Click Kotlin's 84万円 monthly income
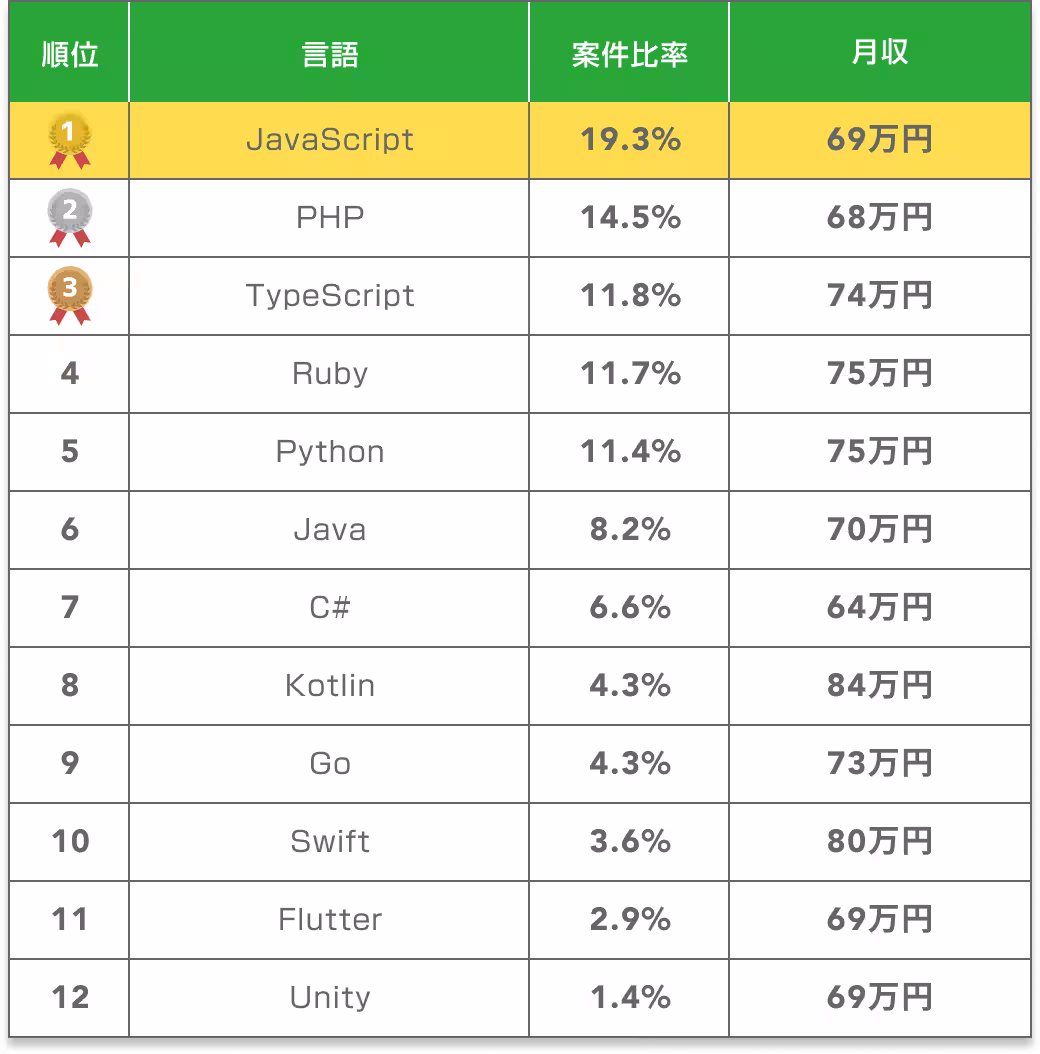Image resolution: width=1040 pixels, height=1054 pixels. point(879,685)
